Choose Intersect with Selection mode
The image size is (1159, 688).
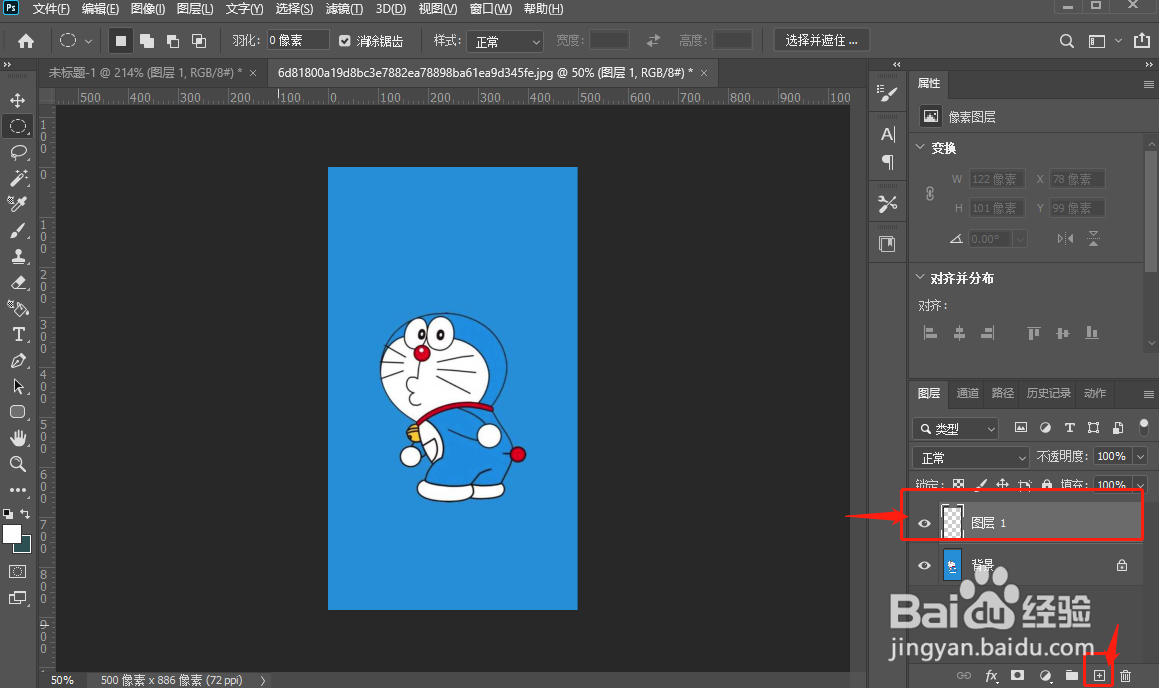pyautogui.click(x=199, y=41)
